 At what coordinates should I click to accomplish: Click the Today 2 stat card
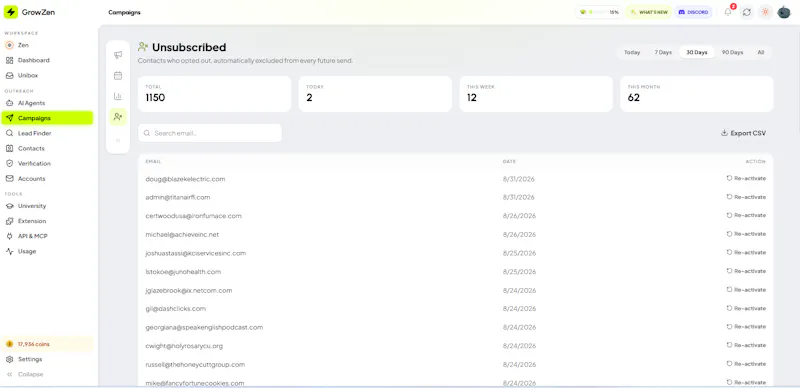(x=375, y=94)
